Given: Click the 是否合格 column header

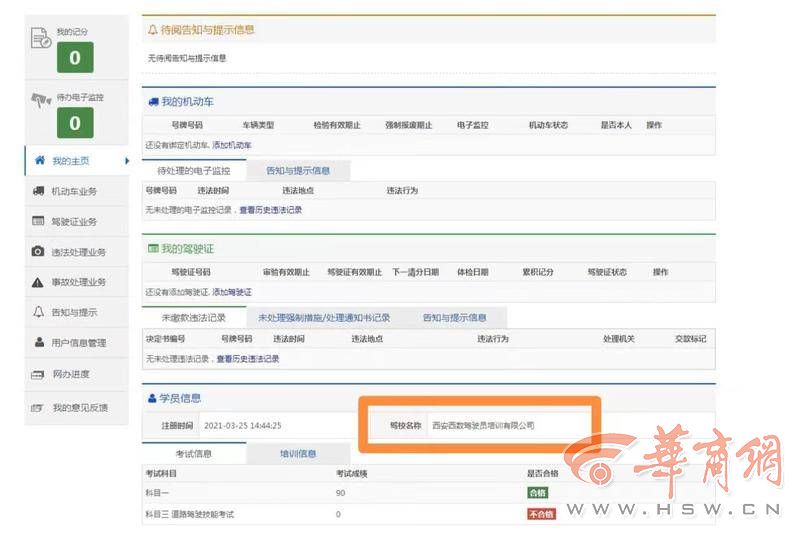Looking at the screenshot, I should tap(543, 474).
